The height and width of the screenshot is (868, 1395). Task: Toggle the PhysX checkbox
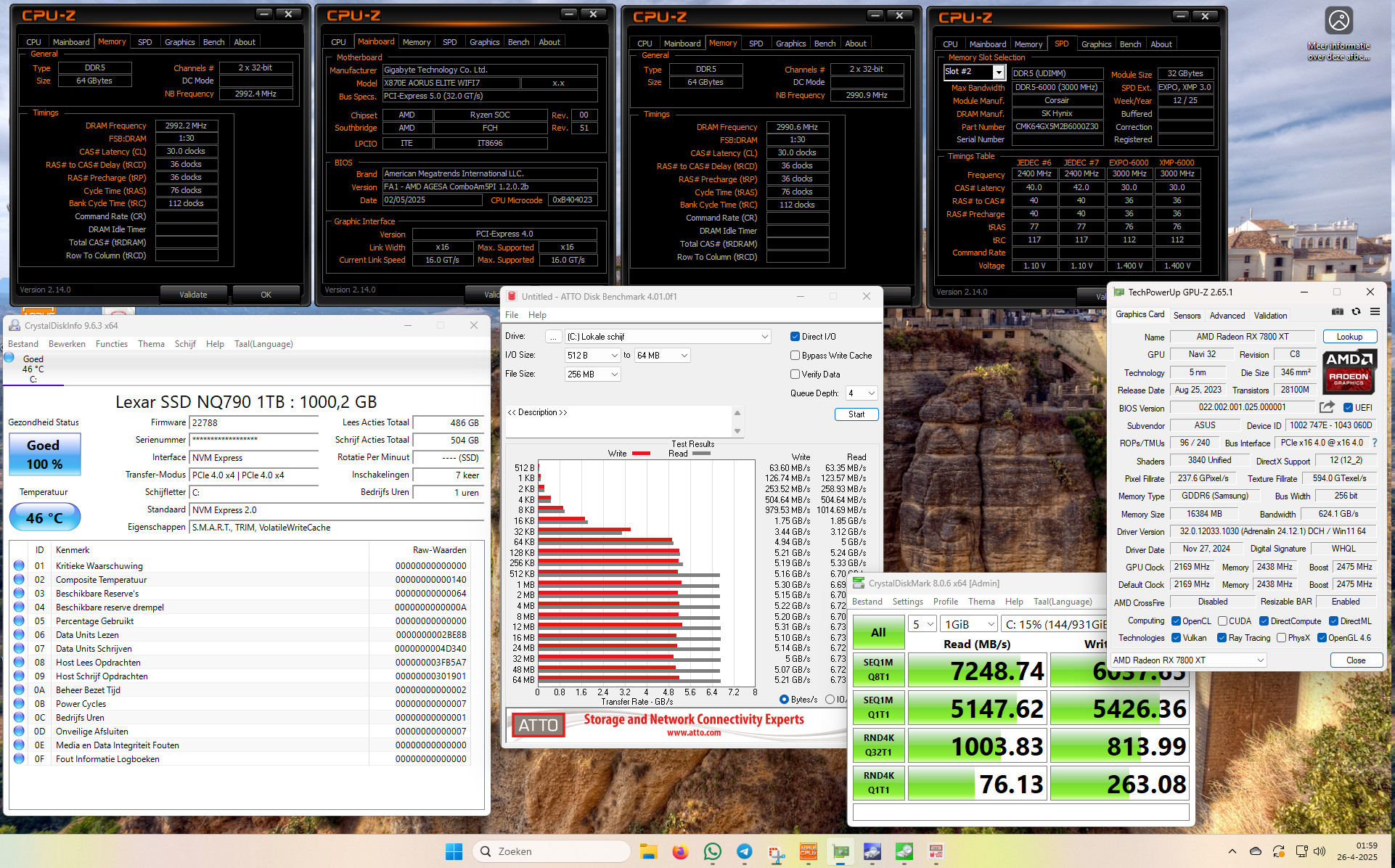[1281, 637]
